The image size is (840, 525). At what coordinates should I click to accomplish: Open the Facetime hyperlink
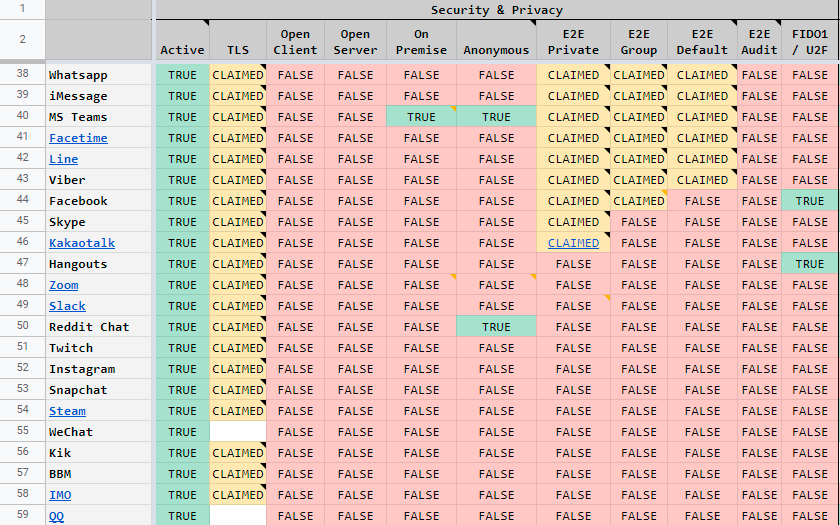[78, 138]
